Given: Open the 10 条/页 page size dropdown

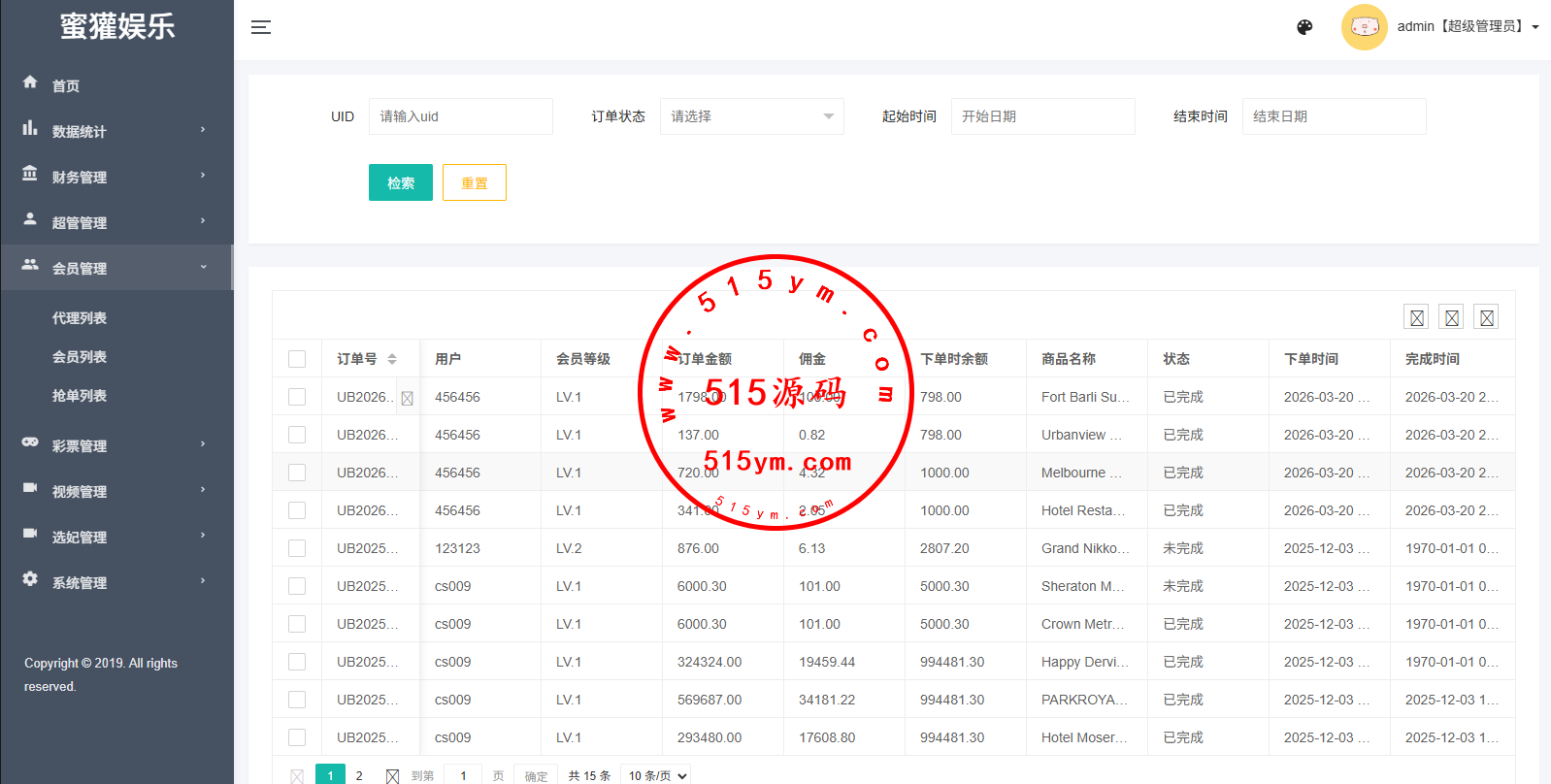Looking at the screenshot, I should point(657,775).
